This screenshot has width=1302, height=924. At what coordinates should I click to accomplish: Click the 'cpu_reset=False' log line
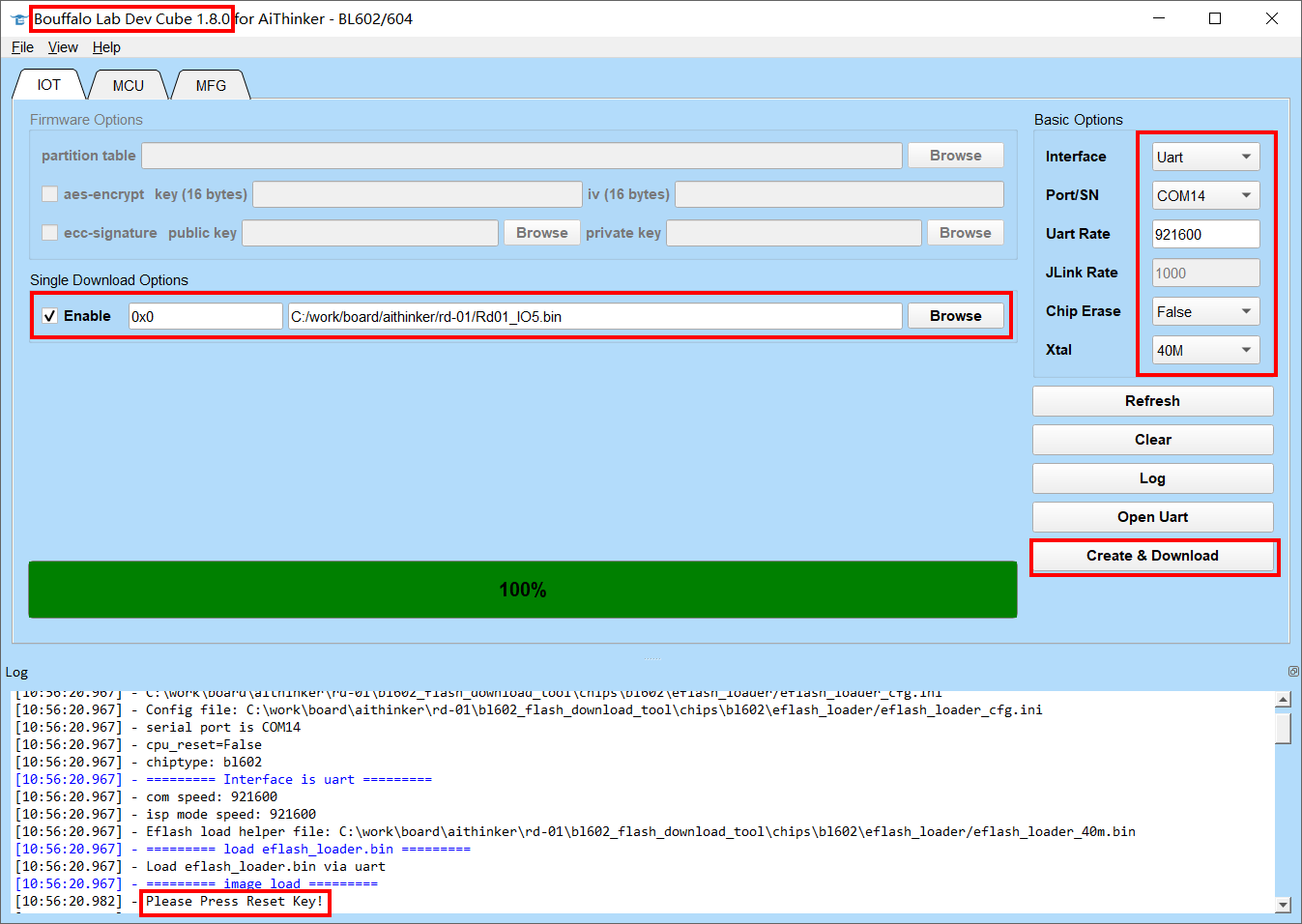[204, 744]
